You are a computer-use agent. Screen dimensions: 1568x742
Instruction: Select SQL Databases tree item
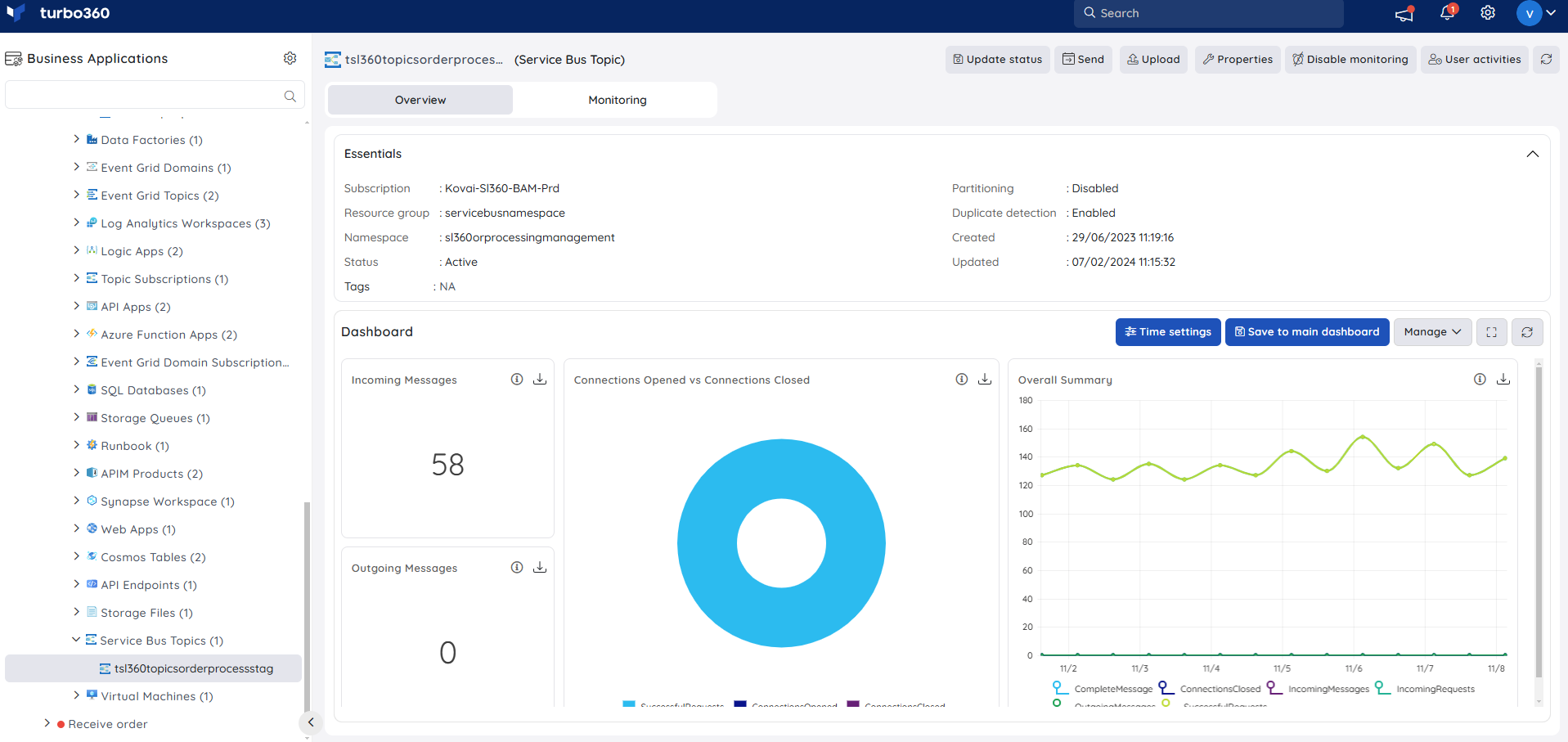(153, 390)
